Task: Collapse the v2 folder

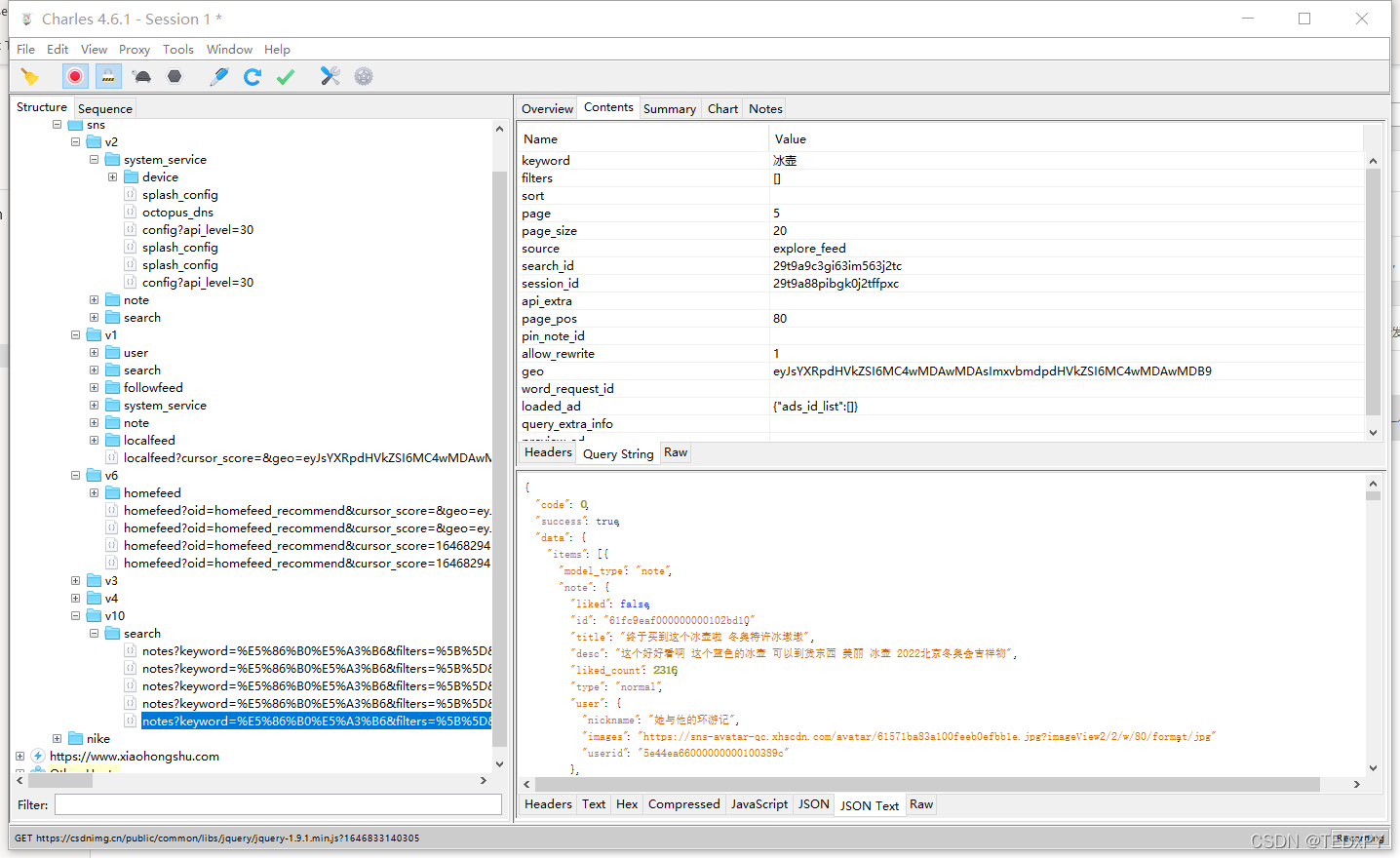Action: click(x=75, y=142)
